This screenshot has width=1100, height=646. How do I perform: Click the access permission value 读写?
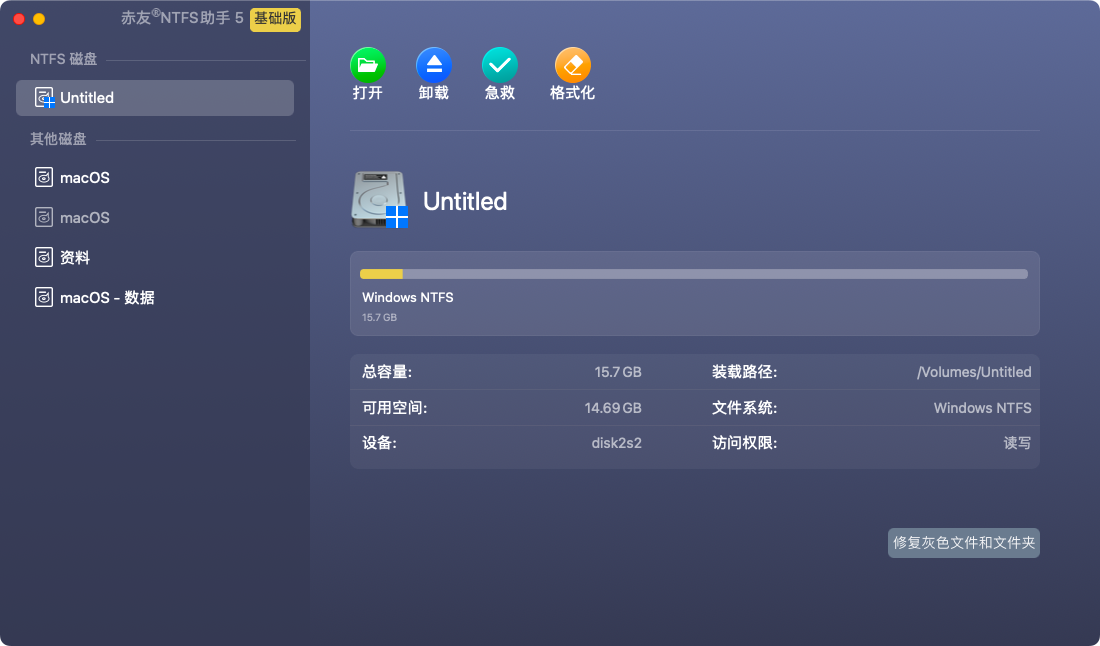1017,443
